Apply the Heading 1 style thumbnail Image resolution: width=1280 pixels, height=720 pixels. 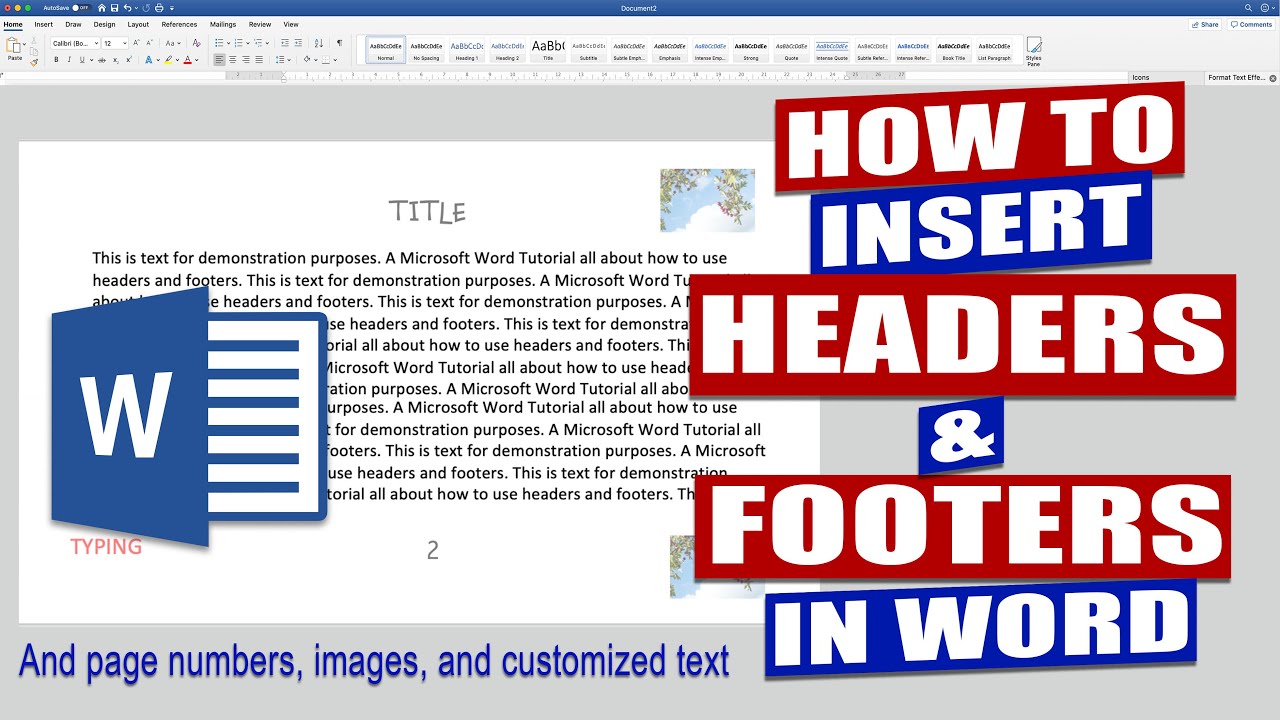tap(467, 50)
